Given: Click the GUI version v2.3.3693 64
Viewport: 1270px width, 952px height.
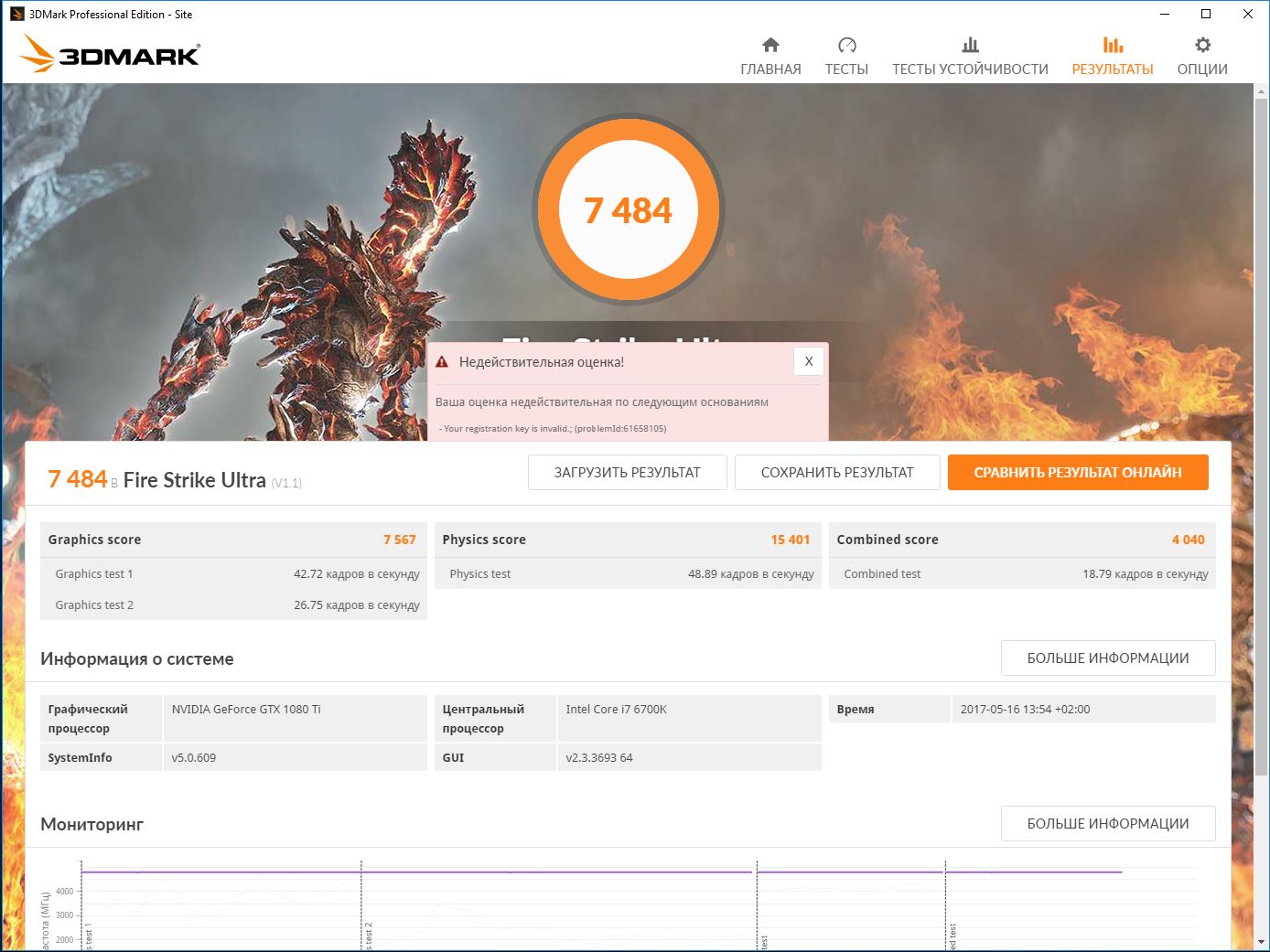Looking at the screenshot, I should coord(599,758).
